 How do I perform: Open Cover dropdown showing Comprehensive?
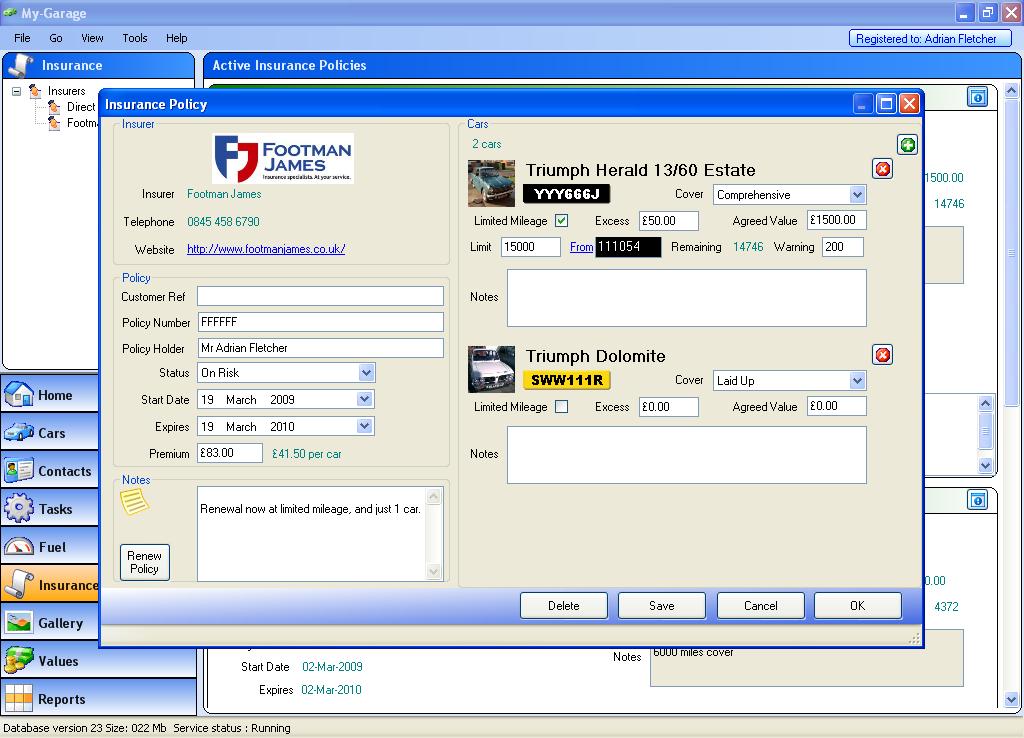(857, 195)
